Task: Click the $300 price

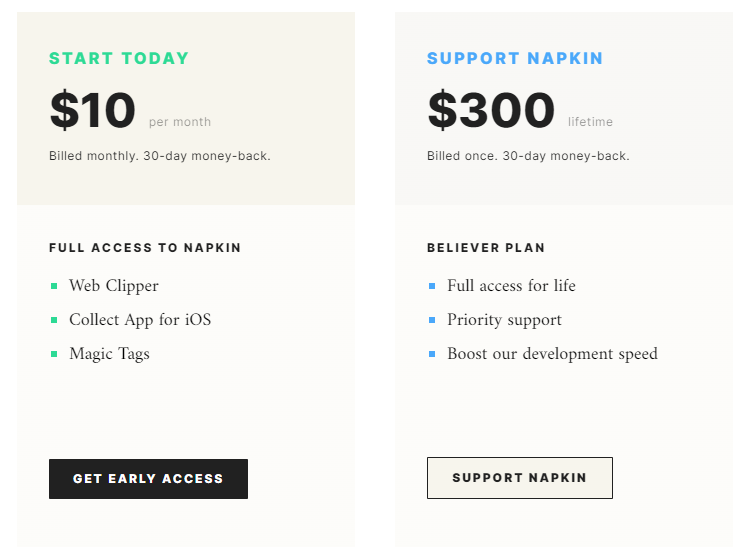Action: click(491, 110)
